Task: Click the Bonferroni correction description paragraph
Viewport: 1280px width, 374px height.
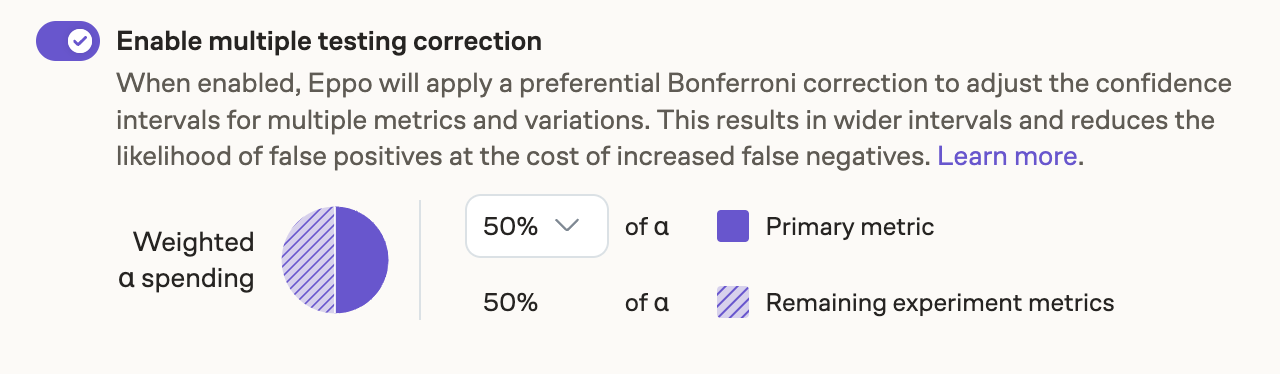Action: pos(675,119)
